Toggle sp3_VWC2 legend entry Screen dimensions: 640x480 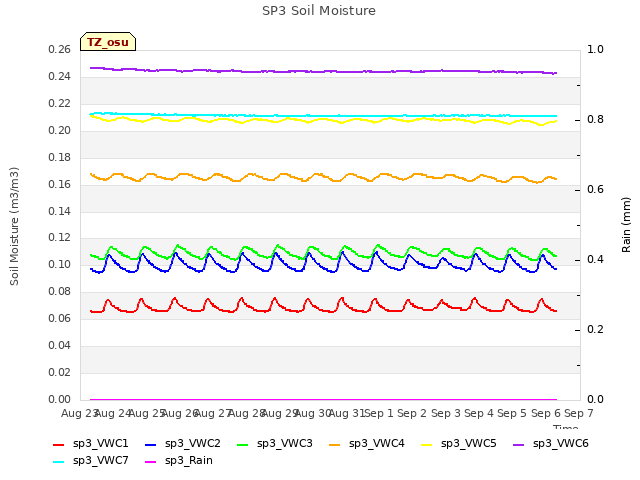(x=182, y=444)
